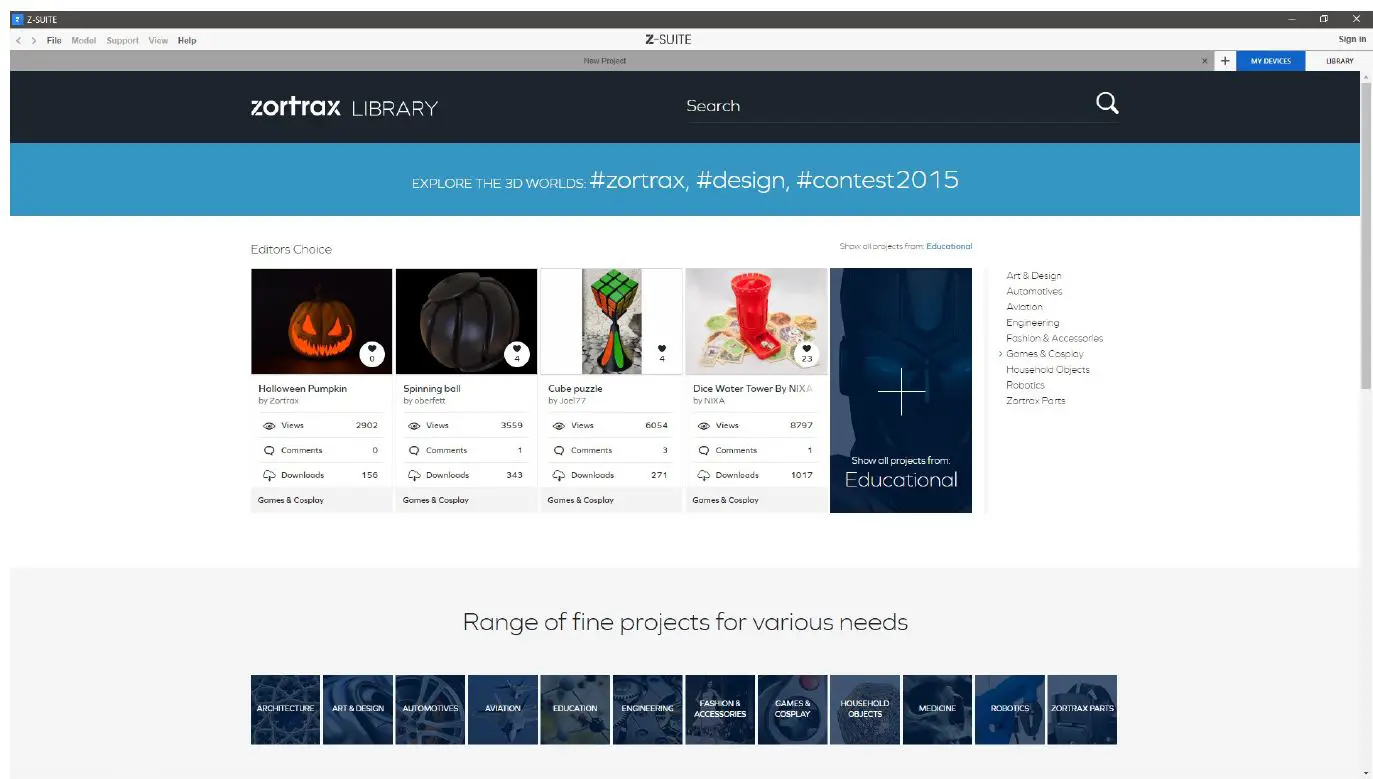Open a new project with the plus icon

(x=1225, y=61)
